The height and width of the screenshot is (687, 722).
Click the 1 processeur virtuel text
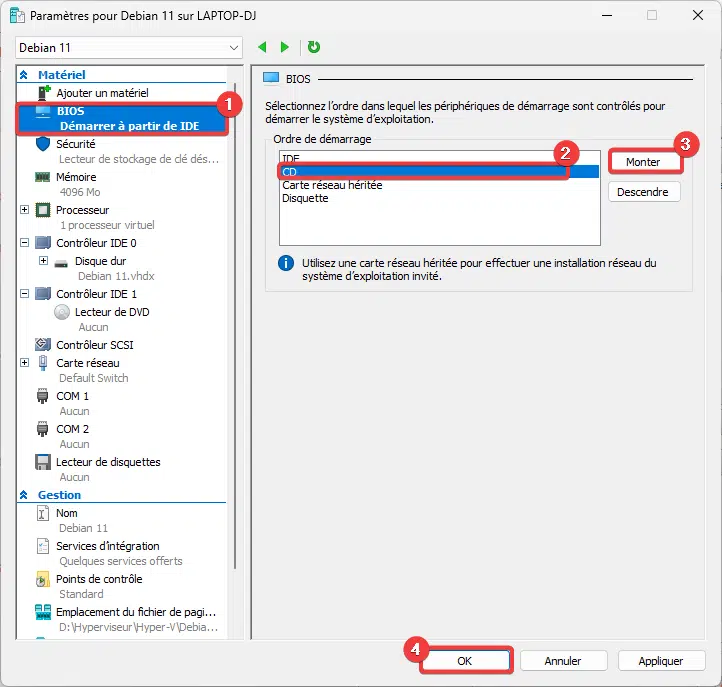pyautogui.click(x=107, y=225)
